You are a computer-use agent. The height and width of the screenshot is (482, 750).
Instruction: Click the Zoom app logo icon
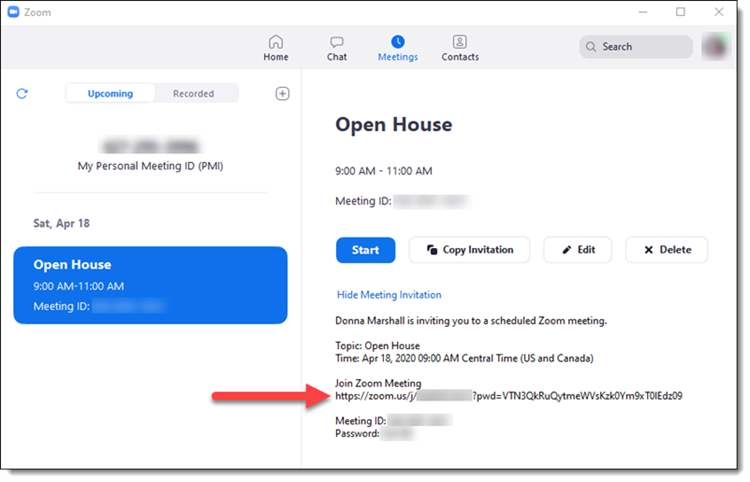[x=13, y=12]
